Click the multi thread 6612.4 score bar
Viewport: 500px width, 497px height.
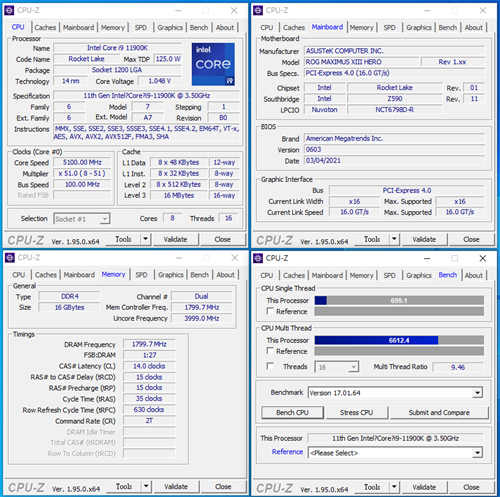coord(399,340)
